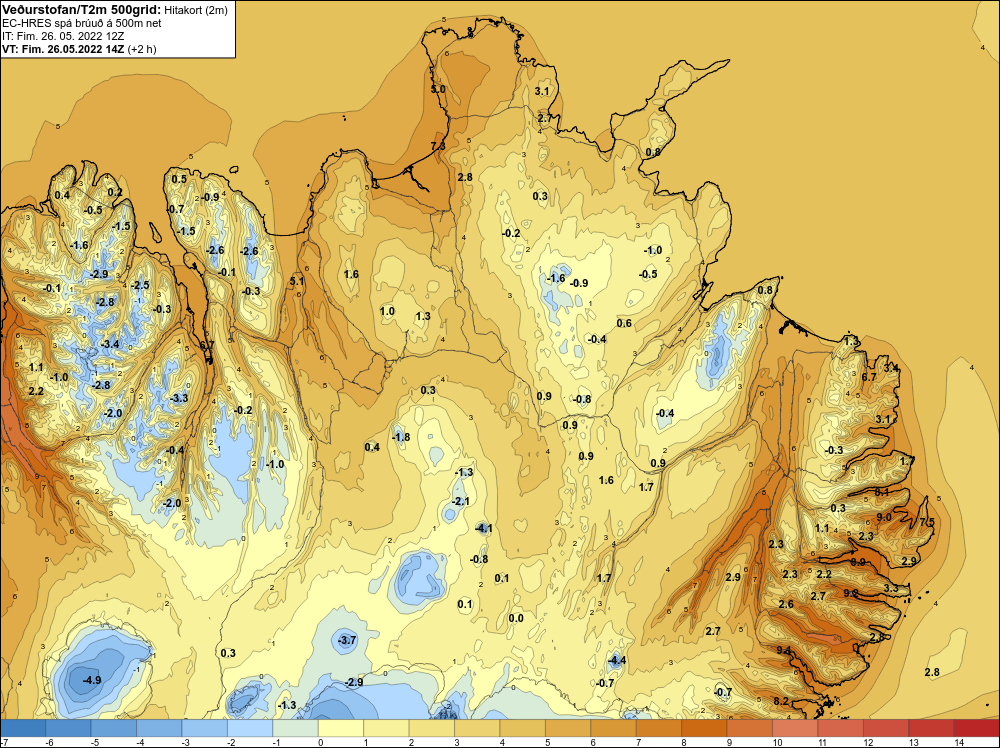Viewport: 1000px width, 748px height.
Task: Click the temperature value '5.1'
Action: coord(297,281)
